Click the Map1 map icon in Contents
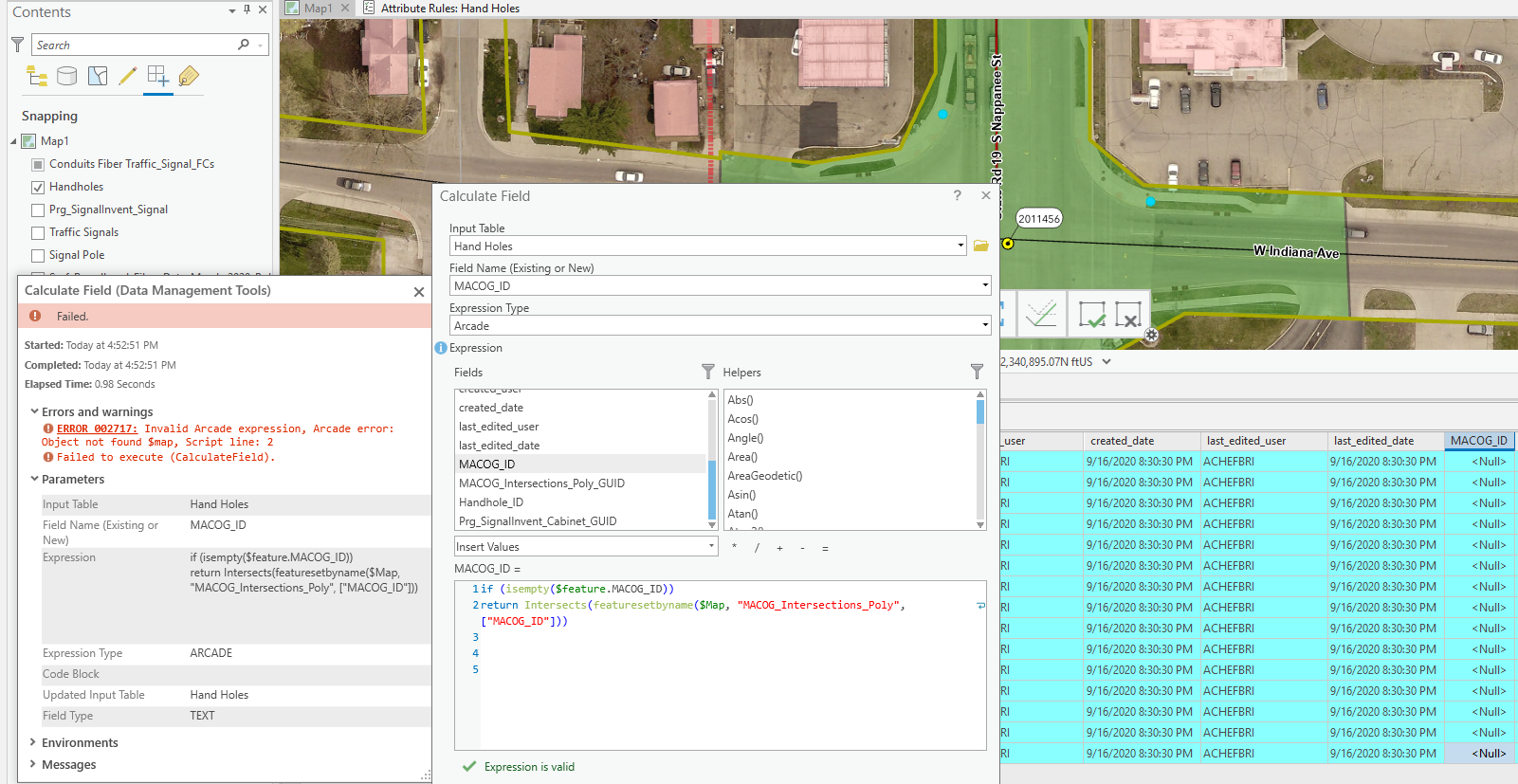Image resolution: width=1518 pixels, height=784 pixels. (29, 141)
